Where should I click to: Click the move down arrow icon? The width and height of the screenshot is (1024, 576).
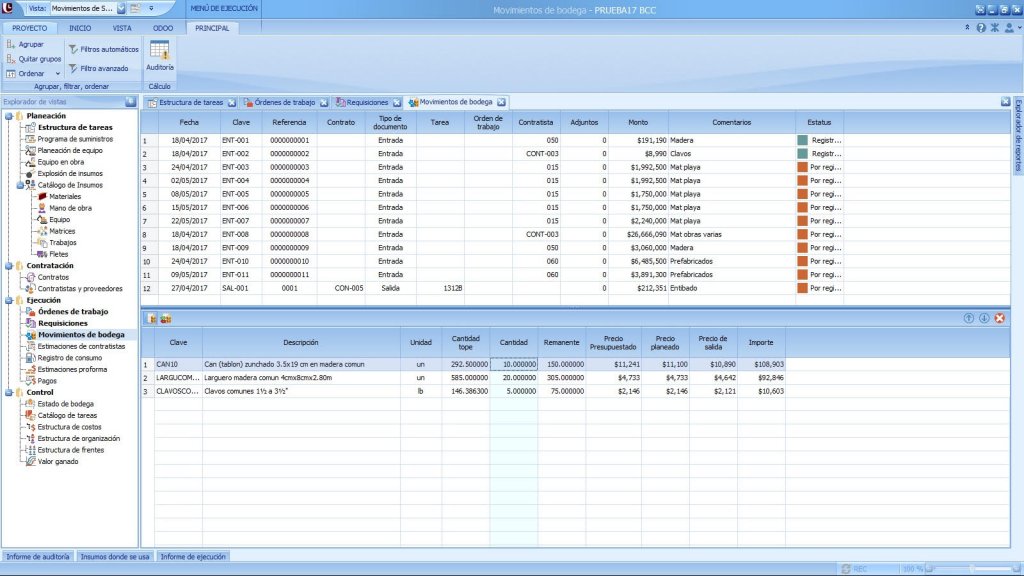coord(984,318)
